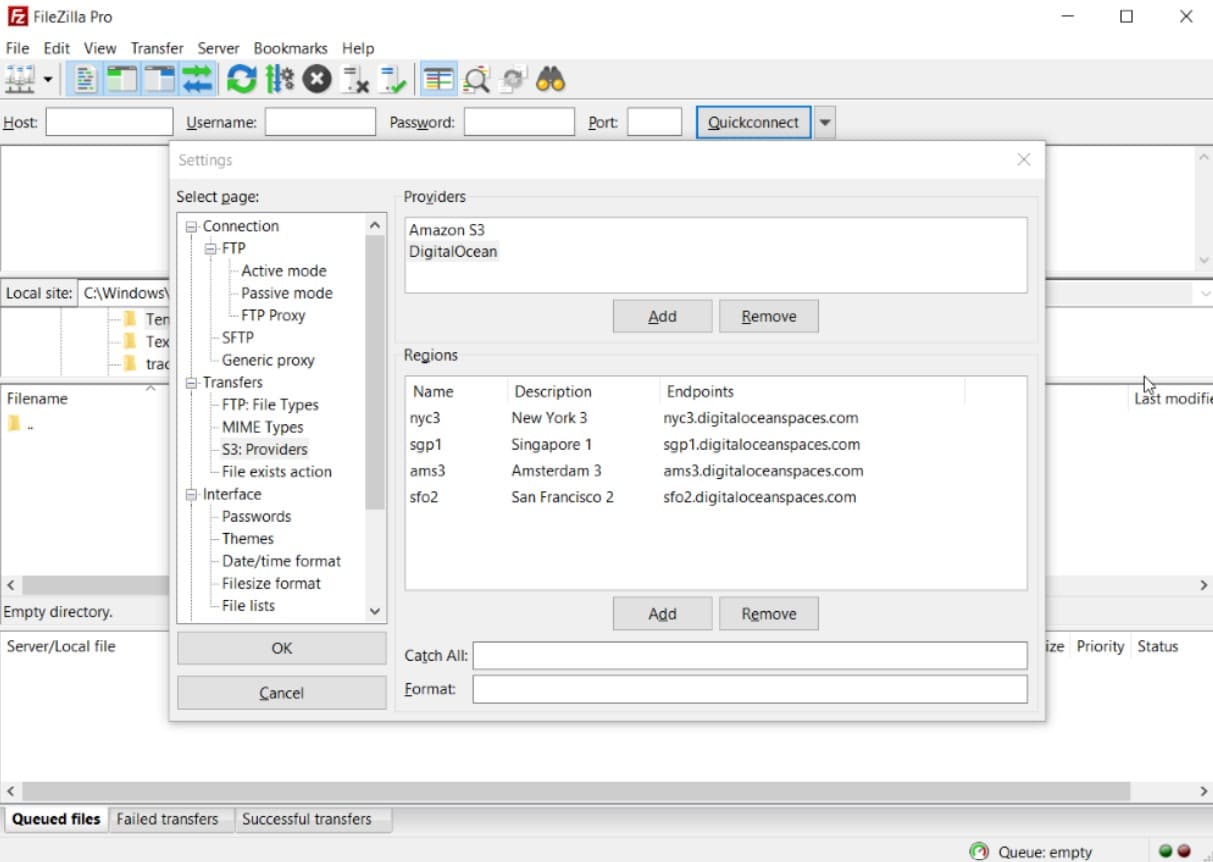Click Add under the Providers list
Viewport: 1213px width, 862px height.
tap(662, 316)
